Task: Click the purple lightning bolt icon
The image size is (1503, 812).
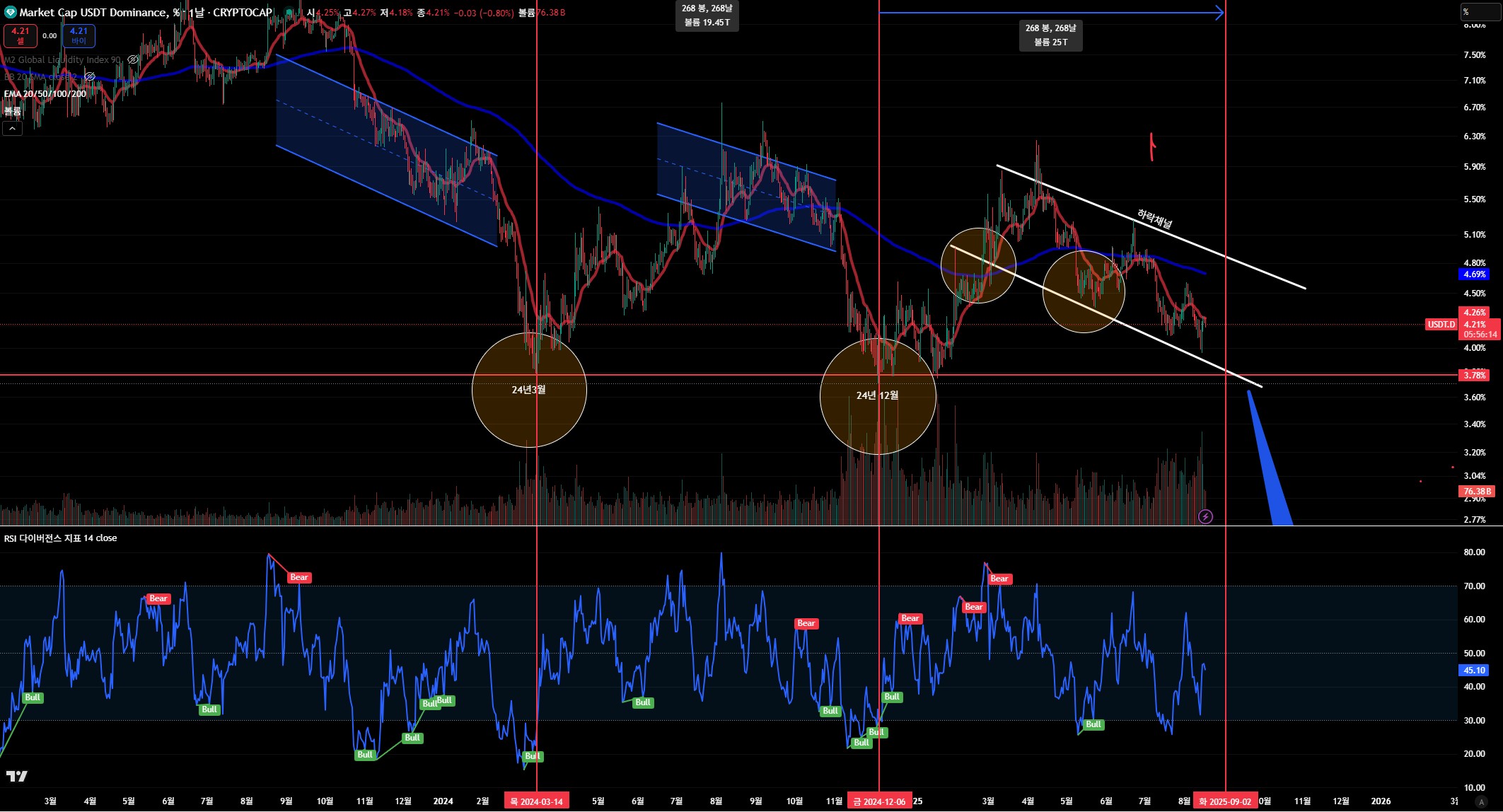Action: tap(1206, 516)
